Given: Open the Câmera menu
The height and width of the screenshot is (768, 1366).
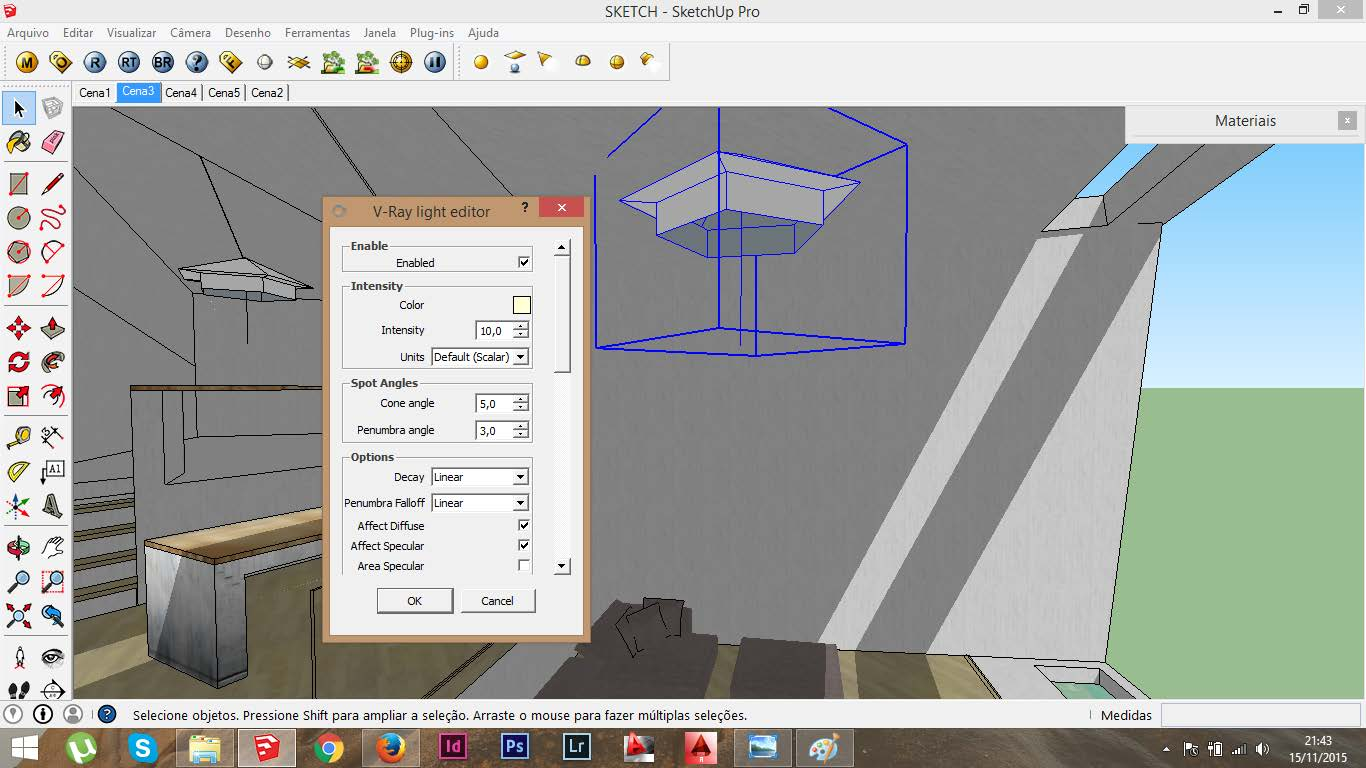Looking at the screenshot, I should pyautogui.click(x=190, y=32).
